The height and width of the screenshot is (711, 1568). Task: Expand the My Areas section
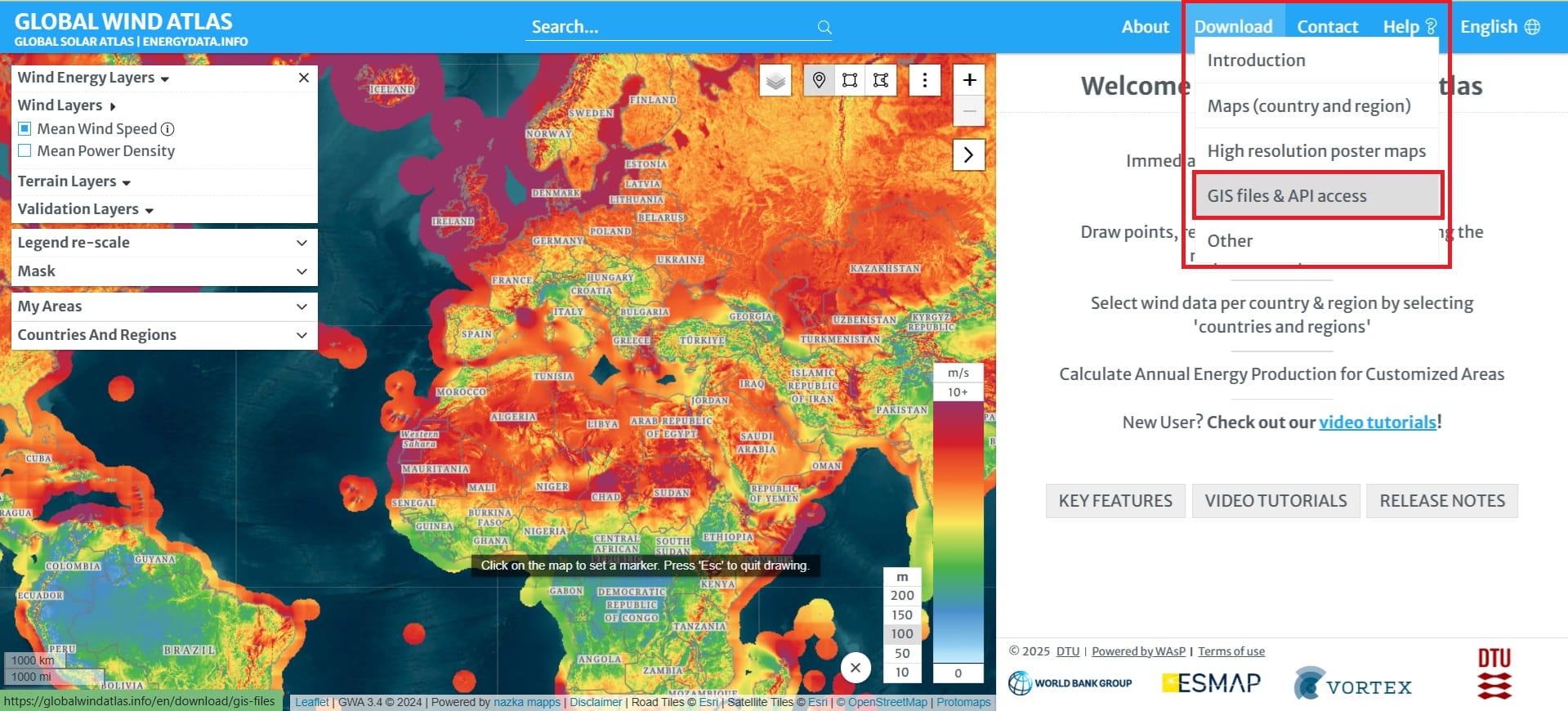coord(163,306)
